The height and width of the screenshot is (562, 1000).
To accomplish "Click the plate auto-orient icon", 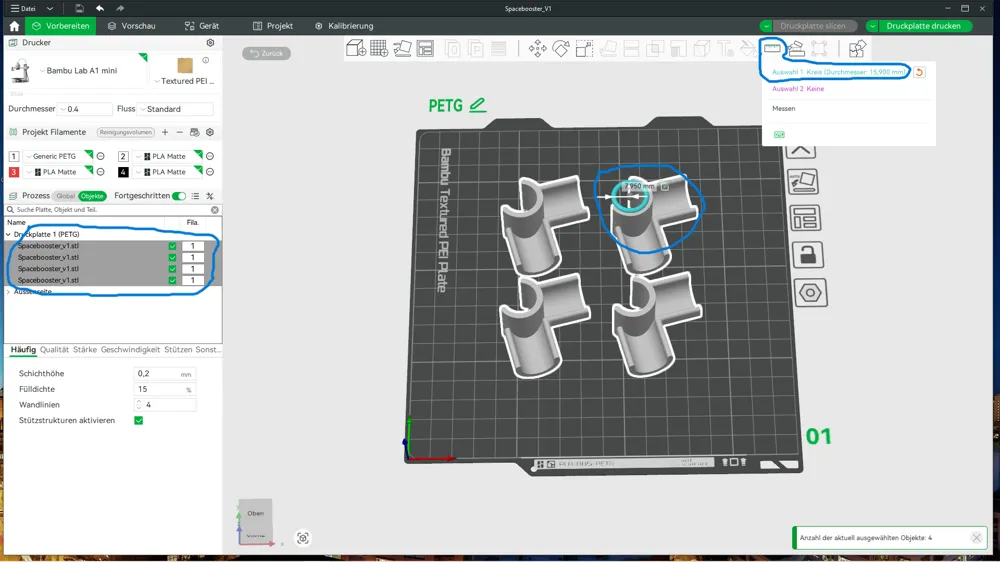I will click(803, 182).
